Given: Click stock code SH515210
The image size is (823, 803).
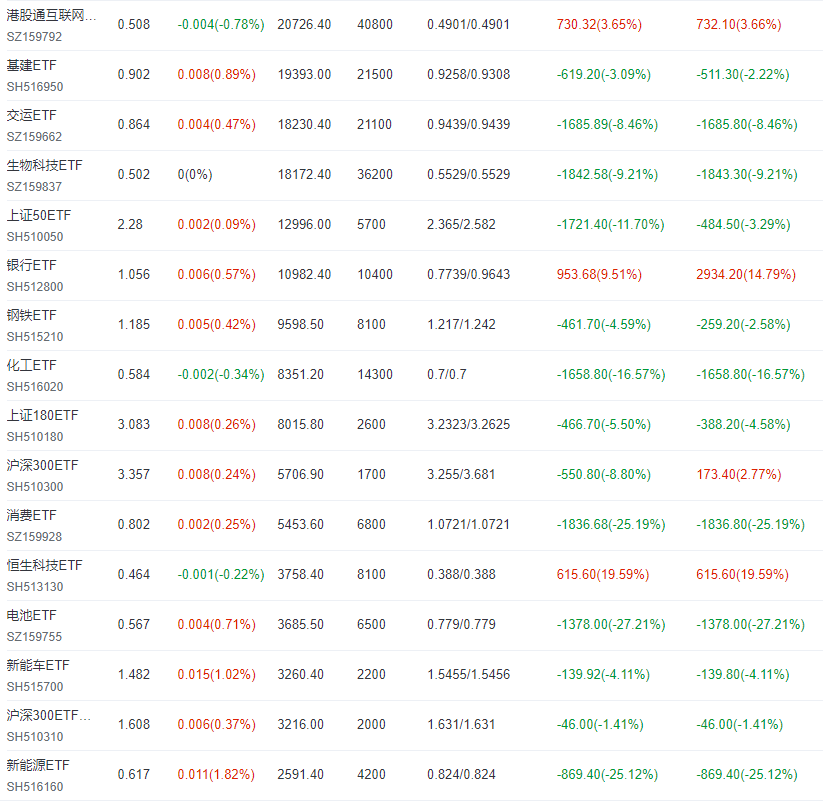Looking at the screenshot, I should pos(35,336).
